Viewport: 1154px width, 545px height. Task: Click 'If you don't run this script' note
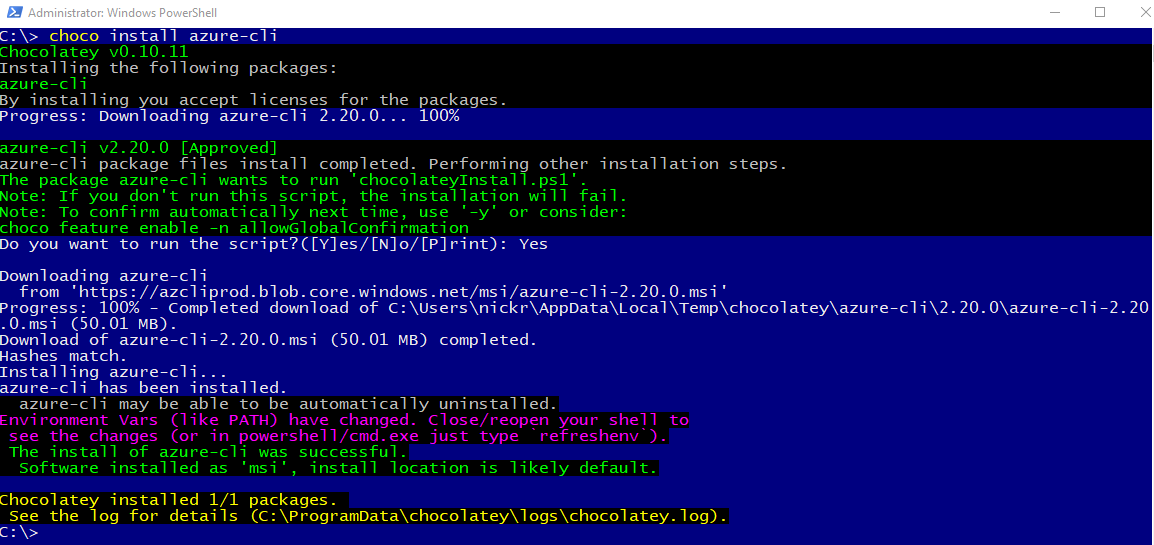(313, 196)
